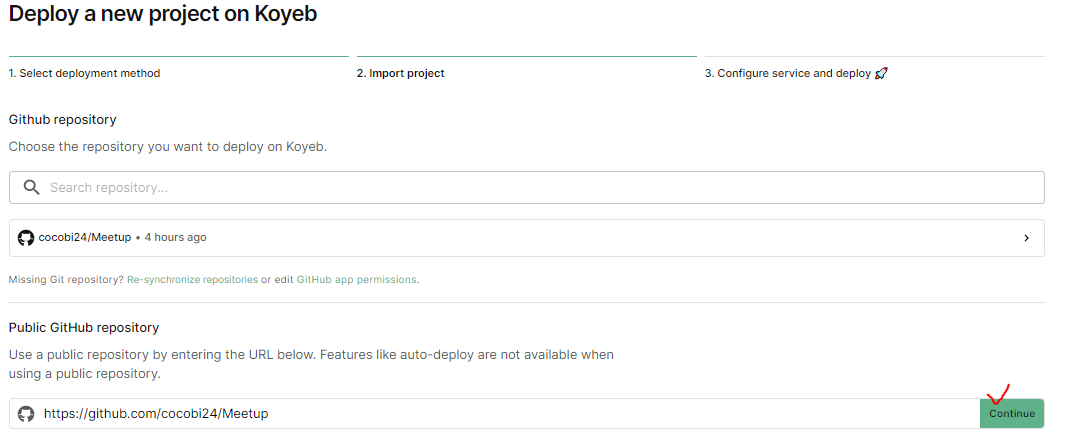Screen dimensions: 1065x444
Task: Click the Deploy a new project title
Action: click(163, 13)
